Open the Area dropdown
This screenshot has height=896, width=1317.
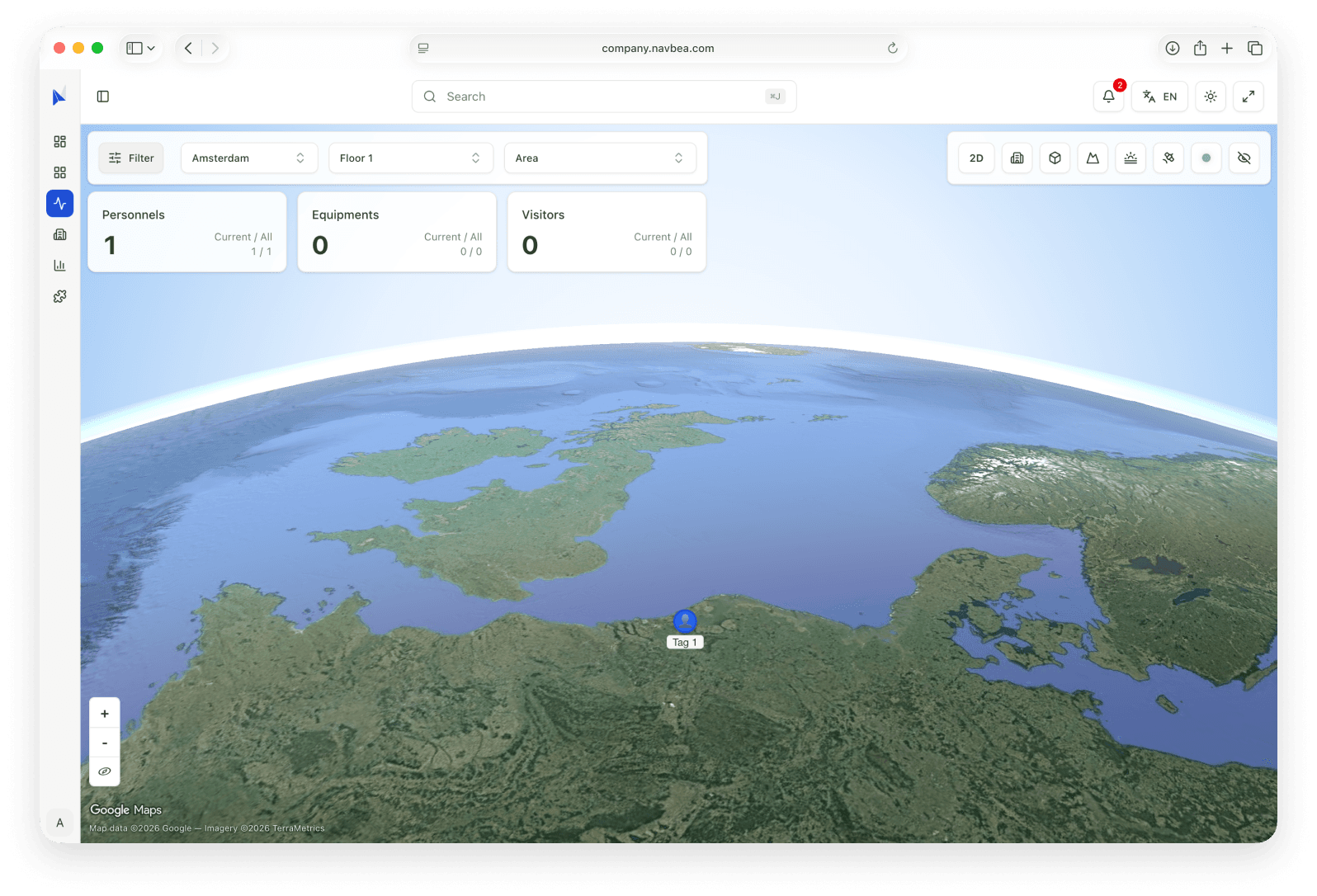600,158
